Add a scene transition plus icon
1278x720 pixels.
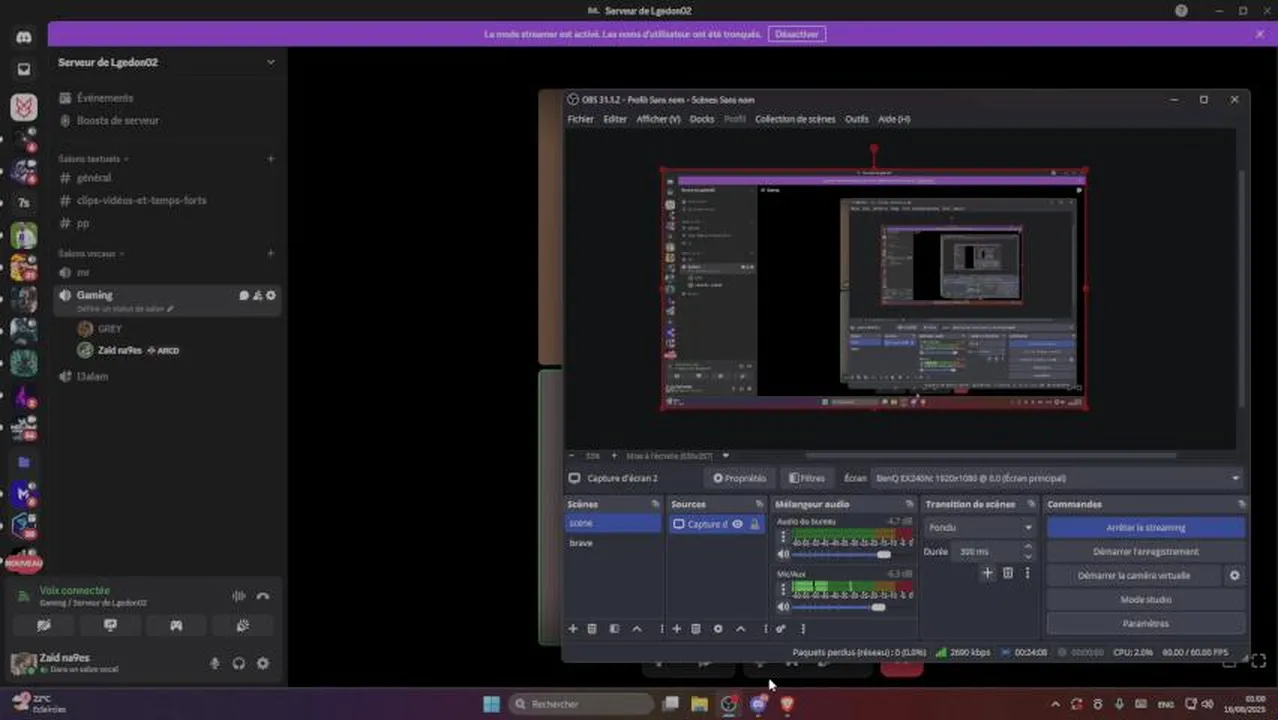click(988, 573)
